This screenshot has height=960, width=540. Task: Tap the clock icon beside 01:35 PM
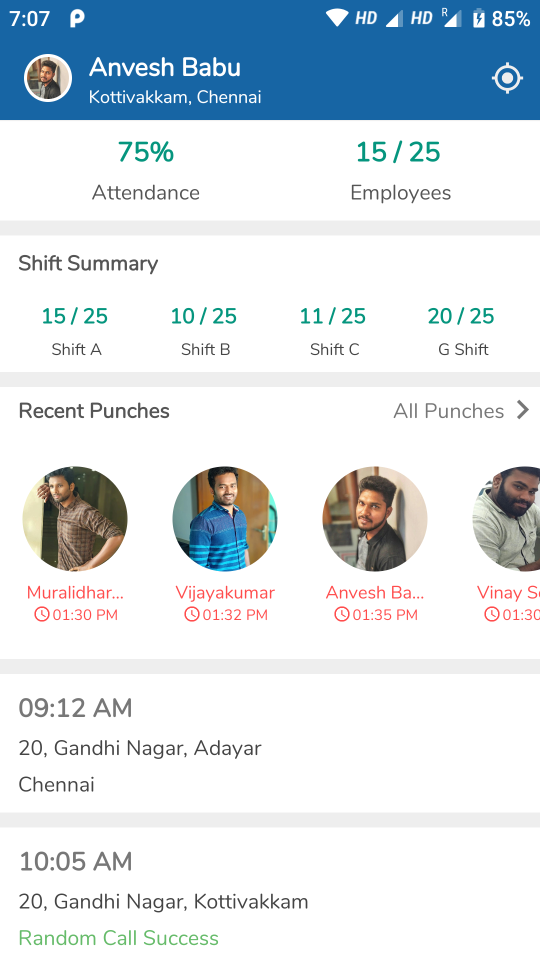tap(342, 614)
